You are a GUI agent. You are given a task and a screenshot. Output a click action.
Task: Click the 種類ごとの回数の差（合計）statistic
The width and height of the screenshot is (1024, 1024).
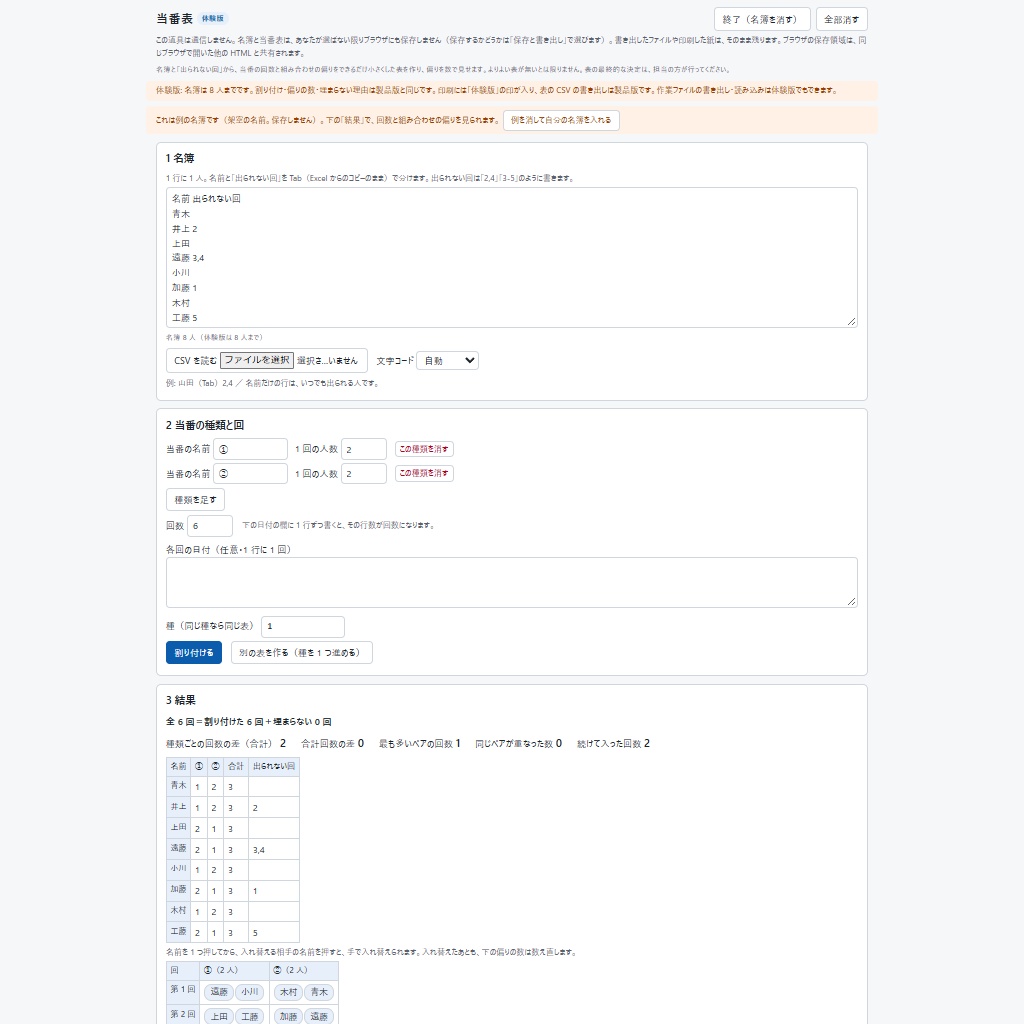[226, 744]
